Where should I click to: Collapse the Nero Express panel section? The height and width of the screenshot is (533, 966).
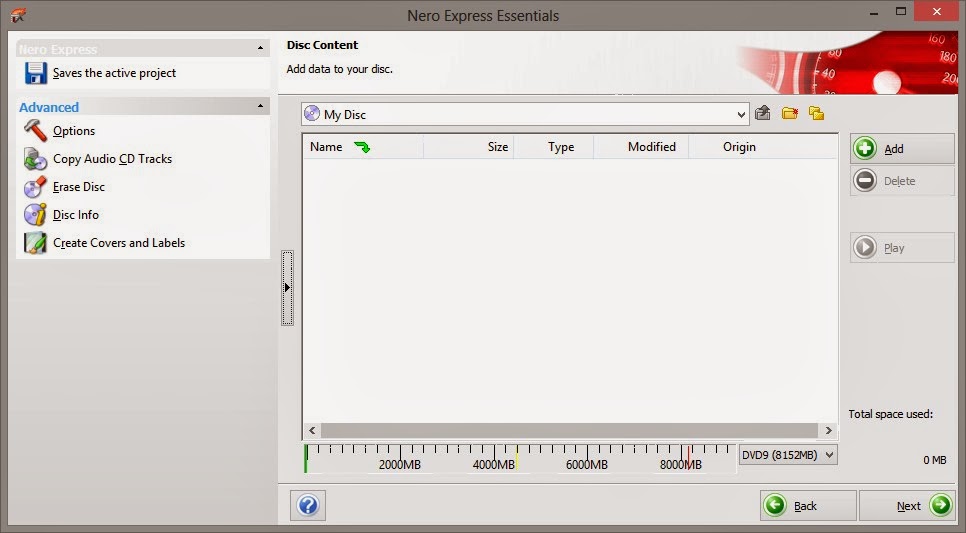tap(261, 48)
